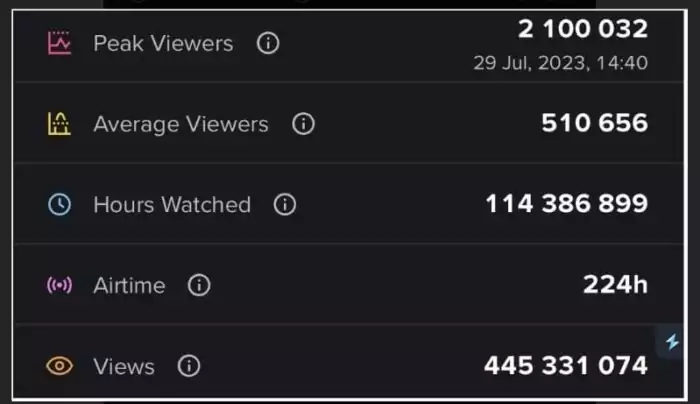Click the peak value 2 100 032
Screen dimensions: 700x404
583,29
